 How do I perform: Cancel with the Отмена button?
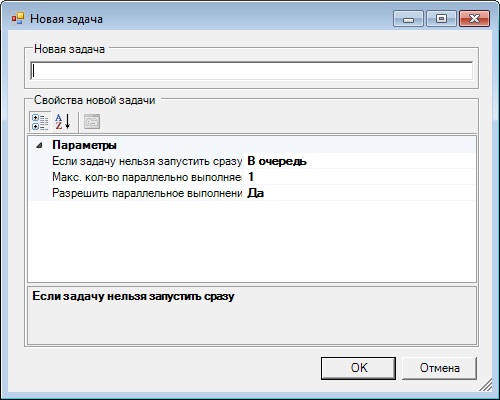(440, 368)
